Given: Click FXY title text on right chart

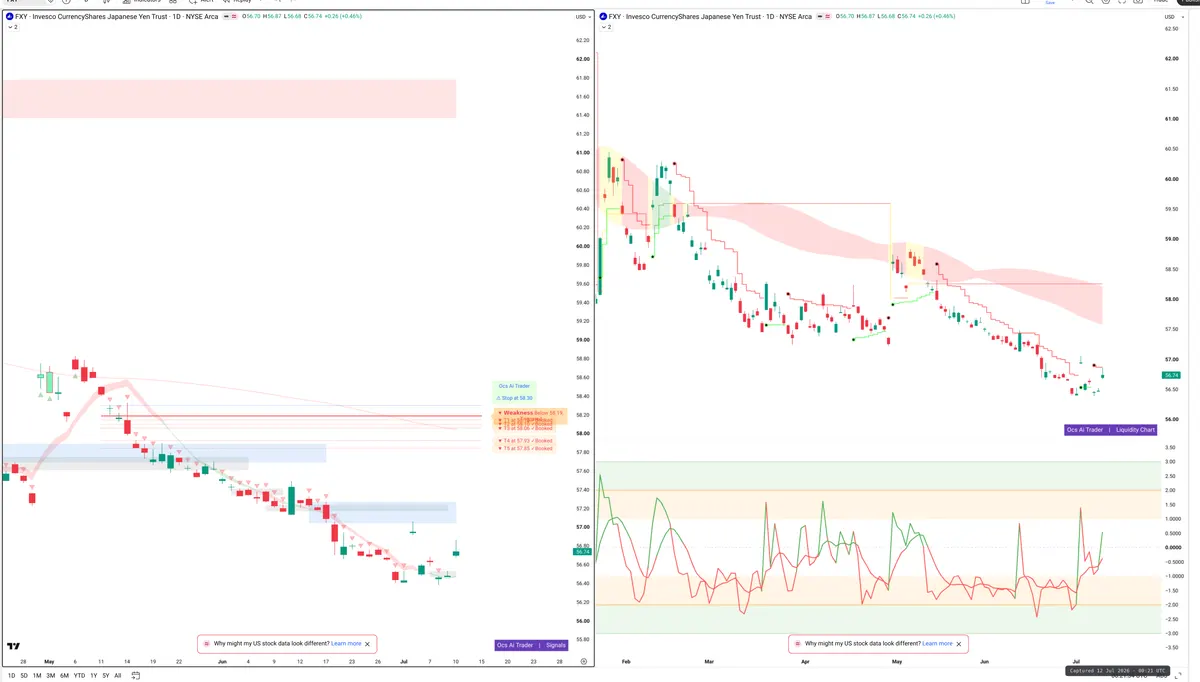Looking at the screenshot, I should [711, 17].
